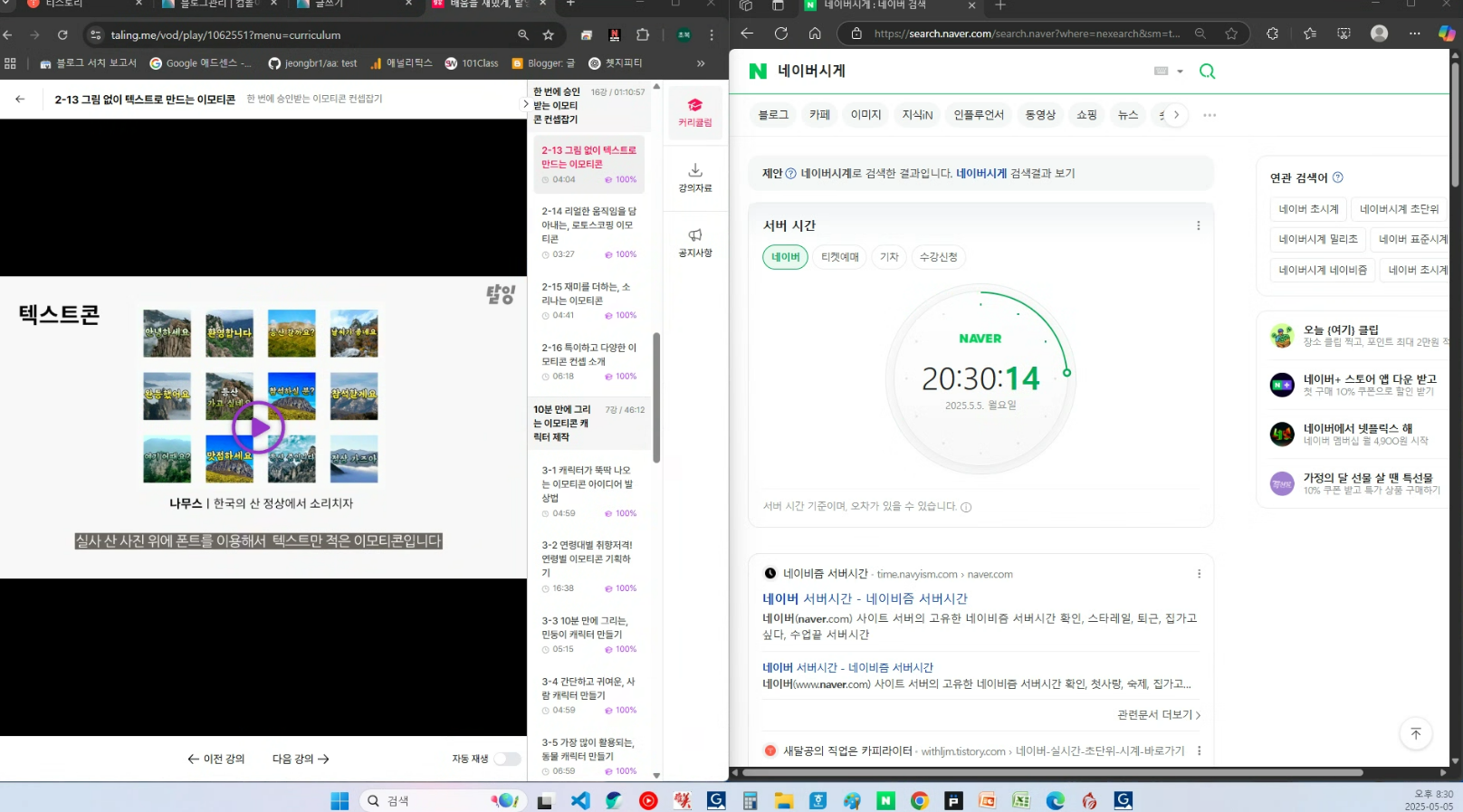The height and width of the screenshot is (812, 1463).
Task: Click the Naver page horizontal scrollbar
Action: pos(1053,773)
